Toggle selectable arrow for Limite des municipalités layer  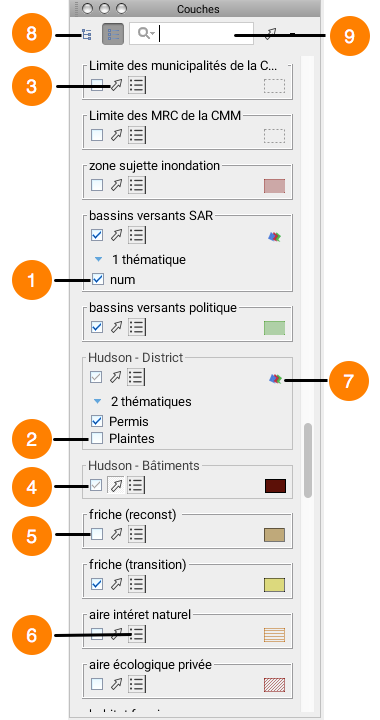coord(117,85)
